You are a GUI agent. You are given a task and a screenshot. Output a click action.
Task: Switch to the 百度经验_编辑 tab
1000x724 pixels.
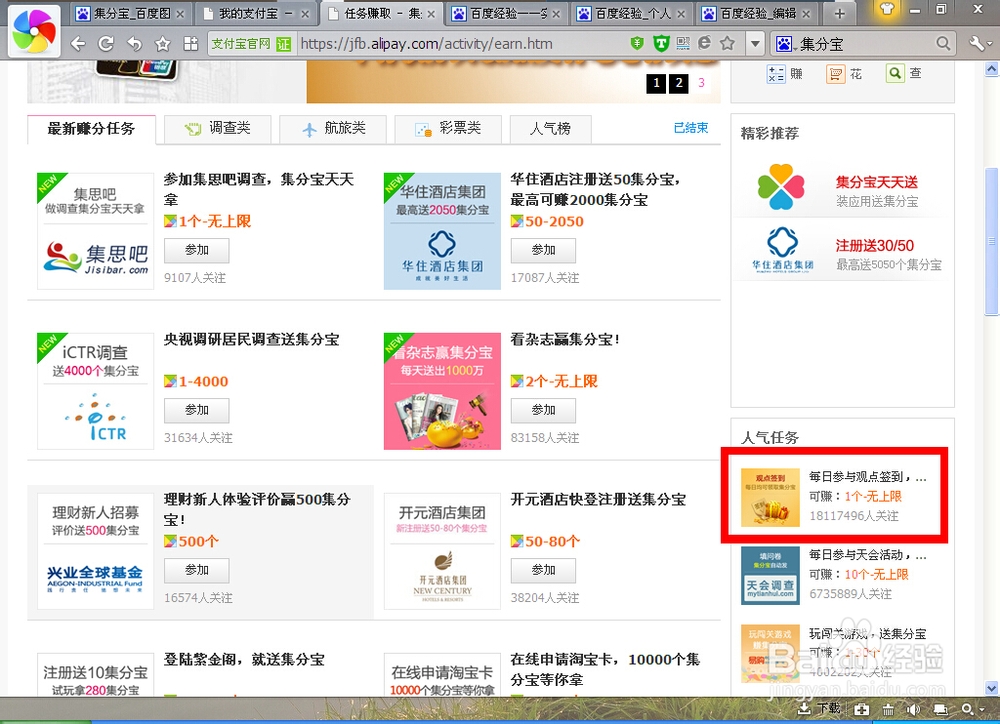tap(756, 13)
